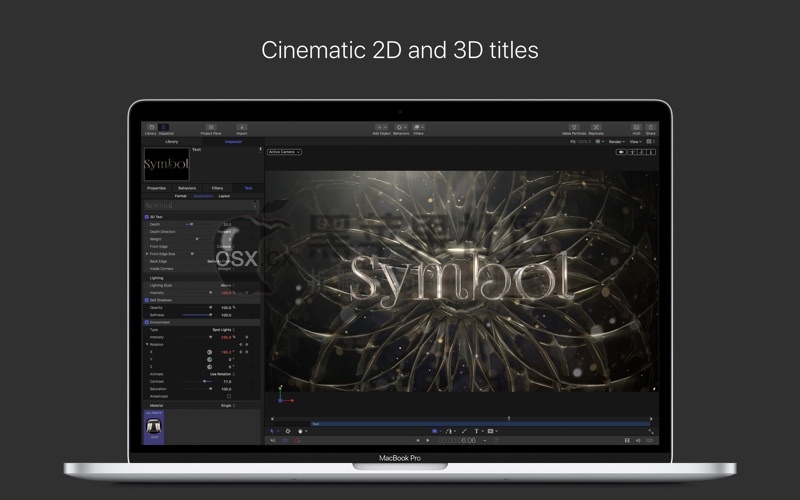
Task: Open the Filters toolbar menu
Action: tap(418, 127)
